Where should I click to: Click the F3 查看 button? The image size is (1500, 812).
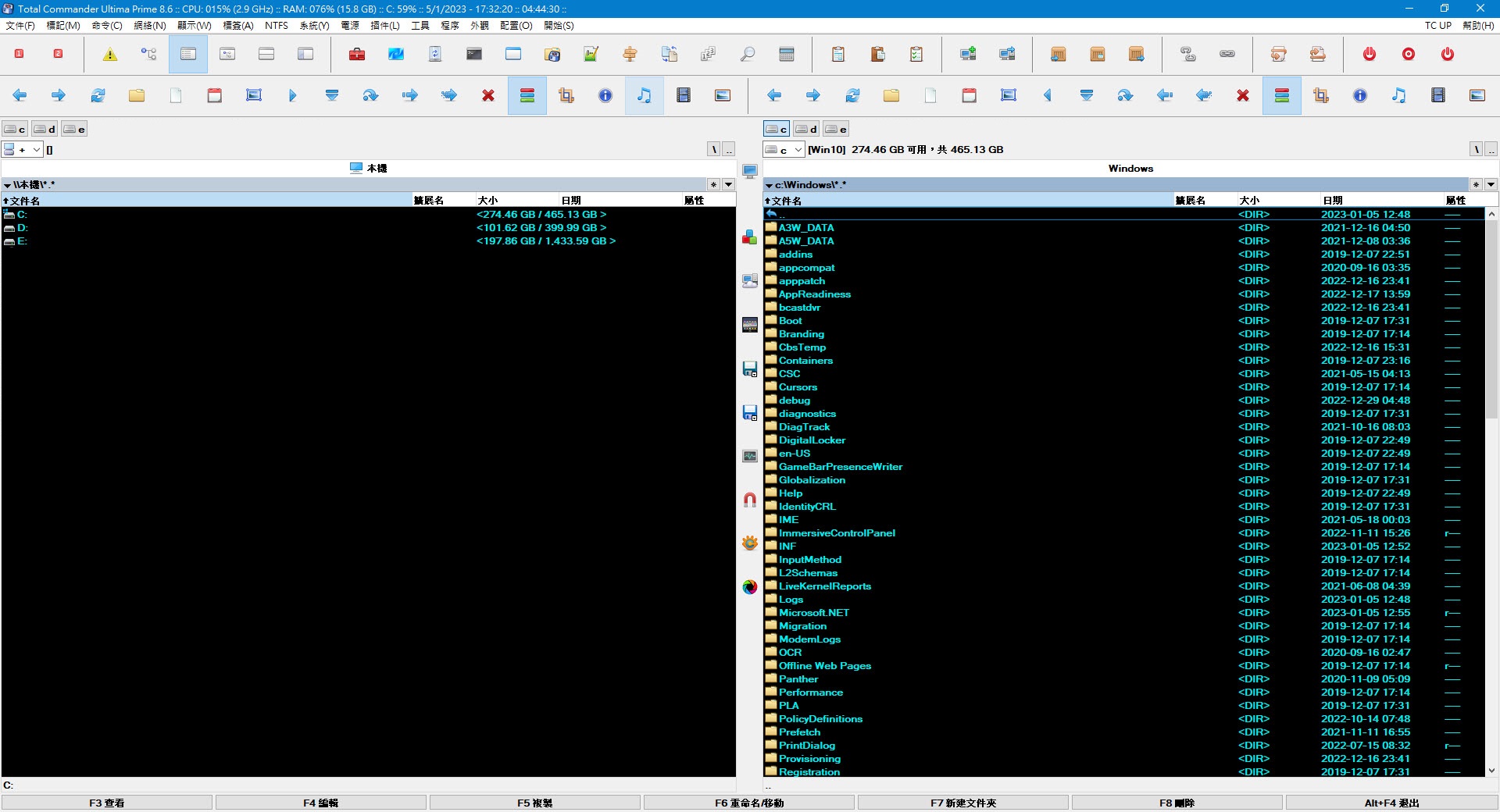click(107, 803)
